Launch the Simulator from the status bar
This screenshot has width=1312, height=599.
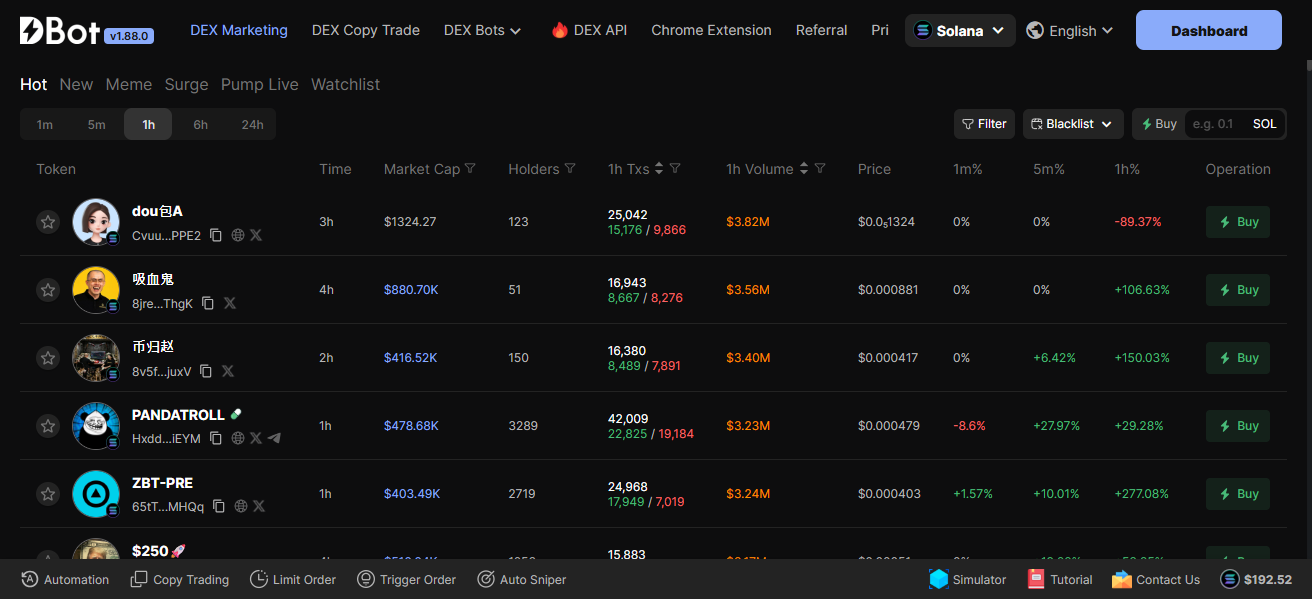[x=966, y=579]
